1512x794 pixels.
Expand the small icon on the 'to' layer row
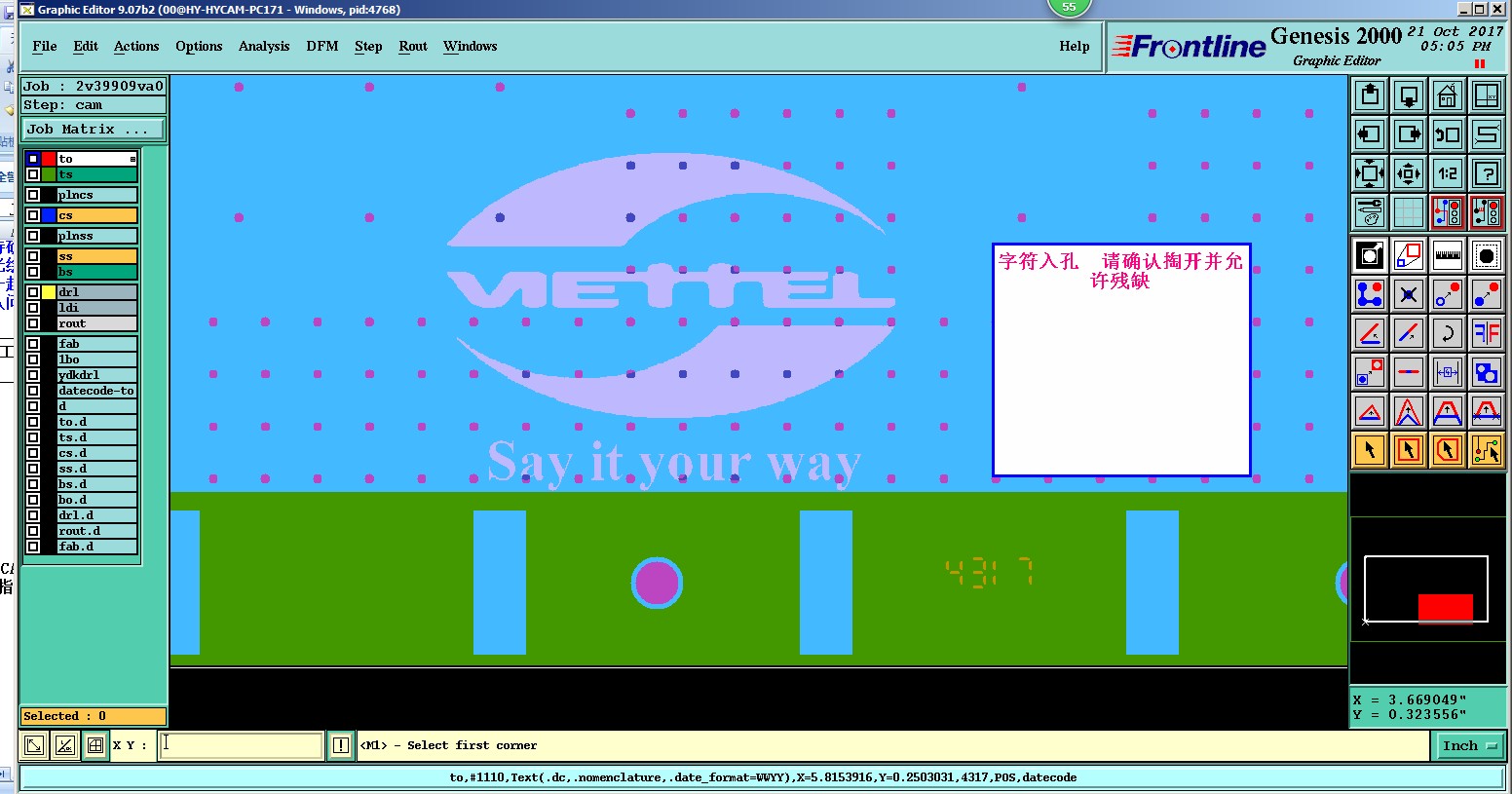tap(132, 159)
